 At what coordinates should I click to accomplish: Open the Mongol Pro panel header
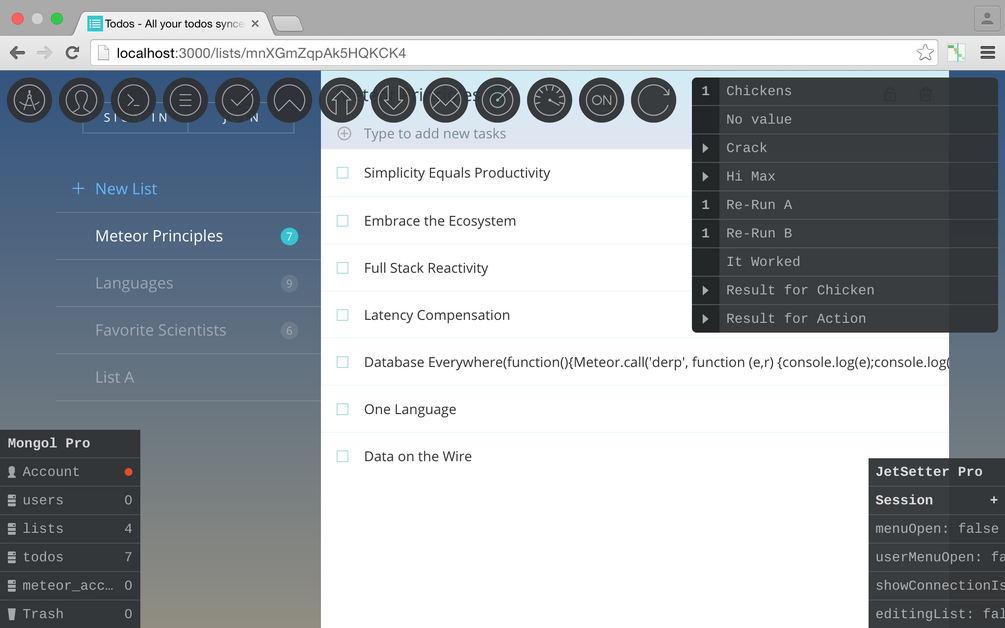[x=70, y=443]
